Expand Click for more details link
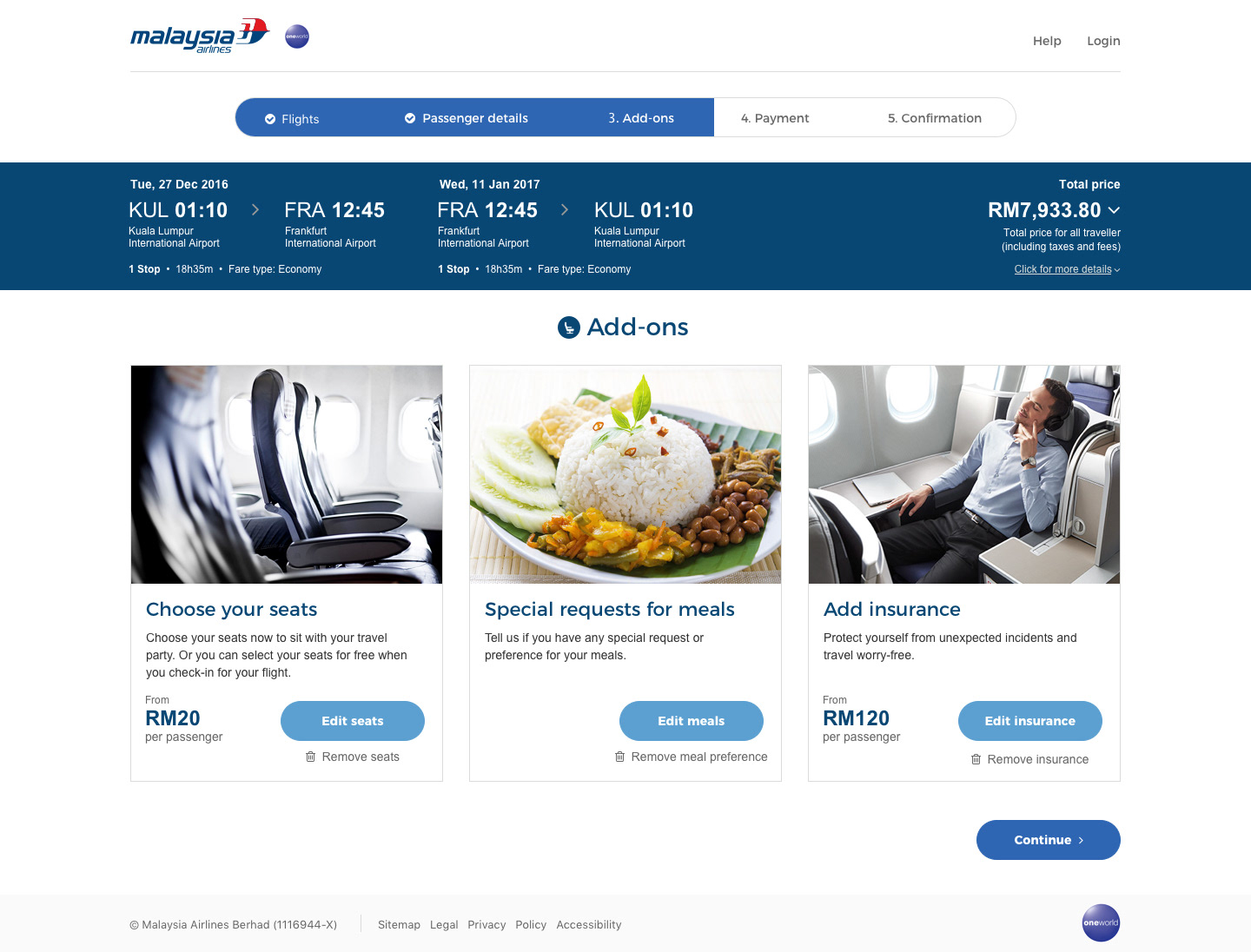 1067,269
